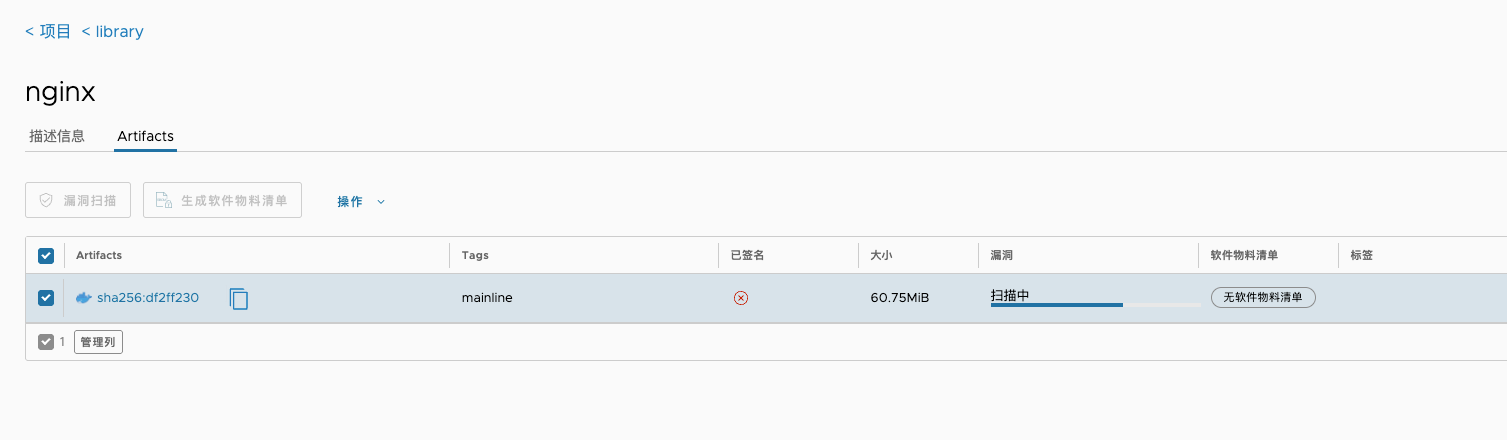The width and height of the screenshot is (1507, 440).
Task: Click the document icon on 生成软件物料清单
Action: coord(162,201)
